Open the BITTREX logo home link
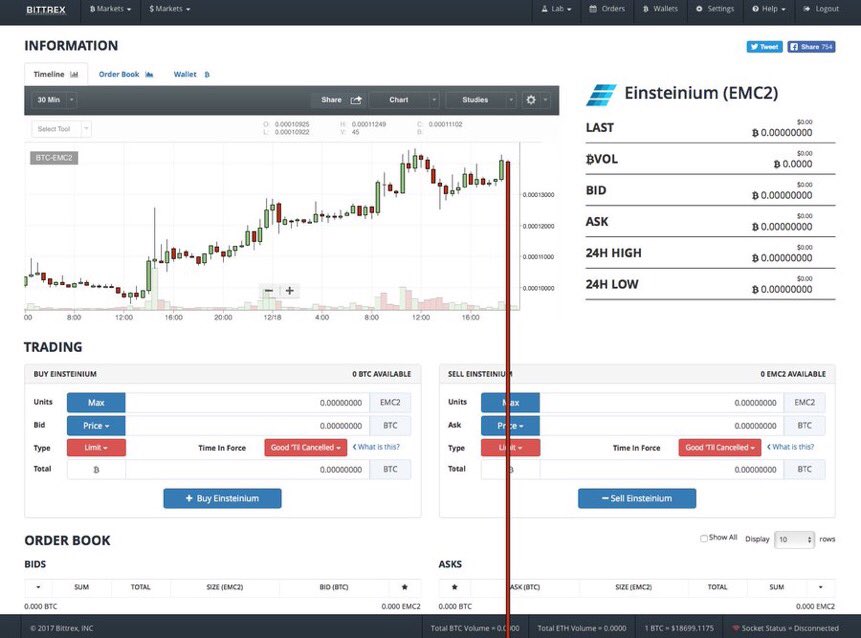 (46, 9)
